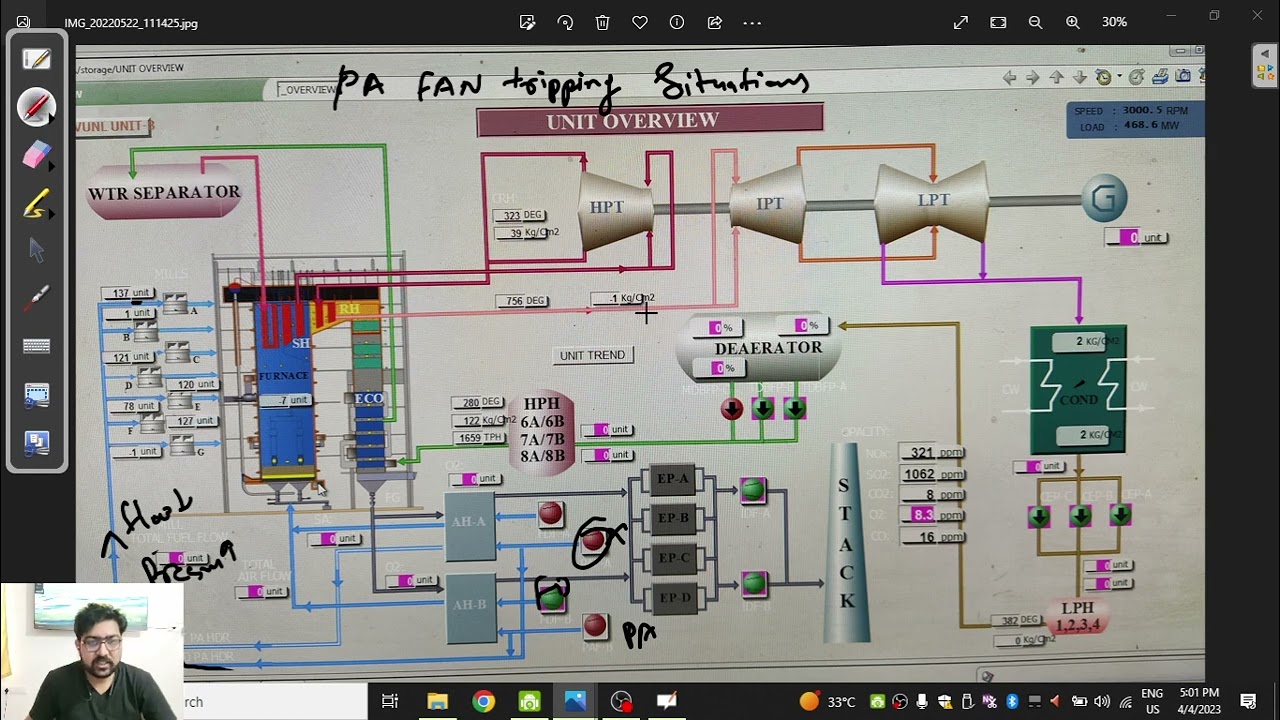Select the yellow highlighter tool
This screenshot has width=1280, height=720.
coord(37,203)
